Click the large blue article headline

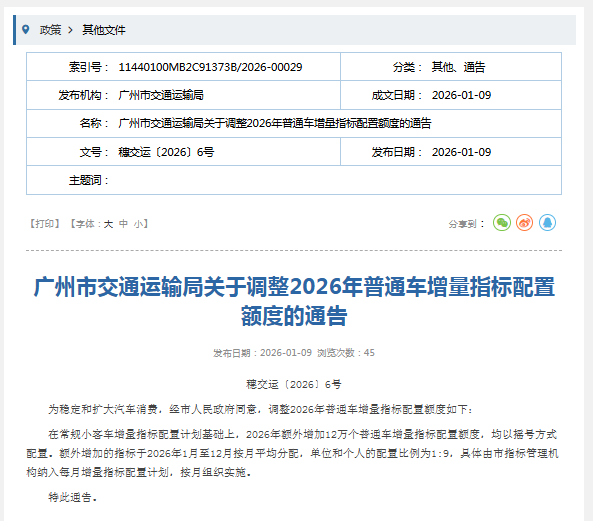pyautogui.click(x=294, y=301)
